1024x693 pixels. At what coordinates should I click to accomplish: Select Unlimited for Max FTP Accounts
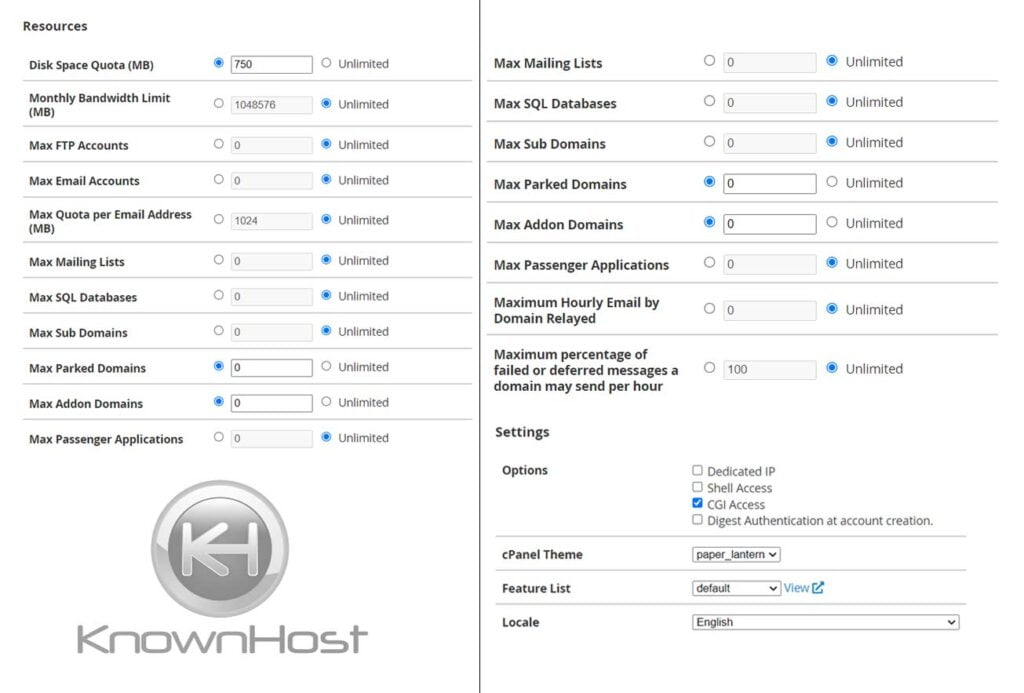pyautogui.click(x=327, y=144)
